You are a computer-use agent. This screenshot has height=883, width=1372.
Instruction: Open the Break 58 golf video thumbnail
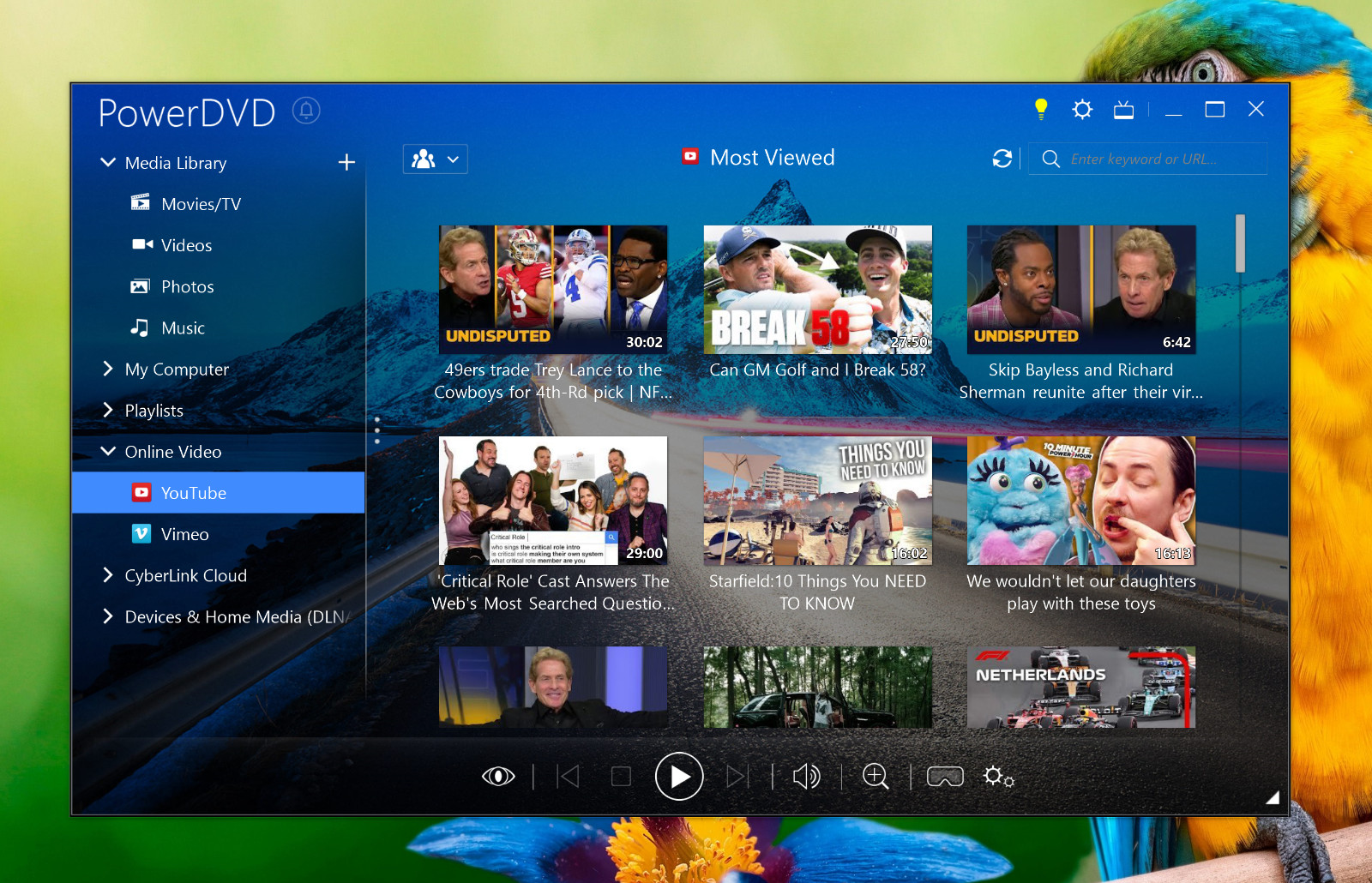click(x=817, y=290)
